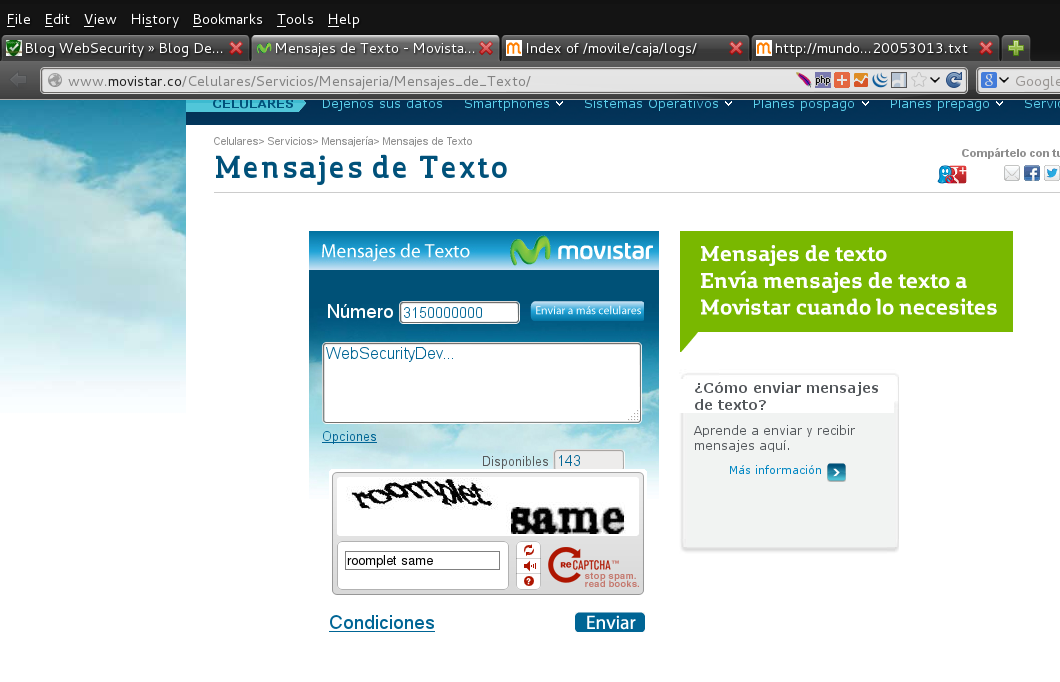Open a new tab with the green plus
This screenshot has width=1060, height=682.
(x=1015, y=48)
